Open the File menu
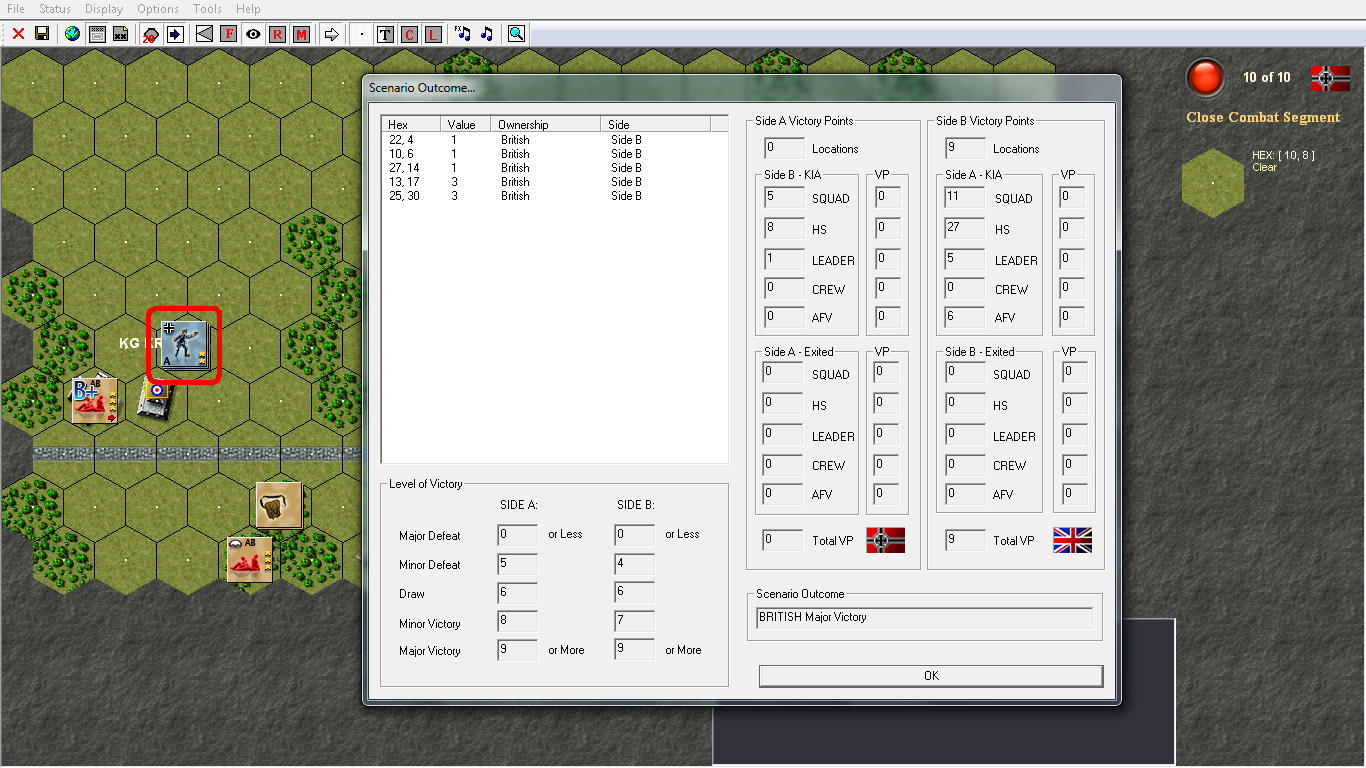1366x768 pixels. point(16,9)
